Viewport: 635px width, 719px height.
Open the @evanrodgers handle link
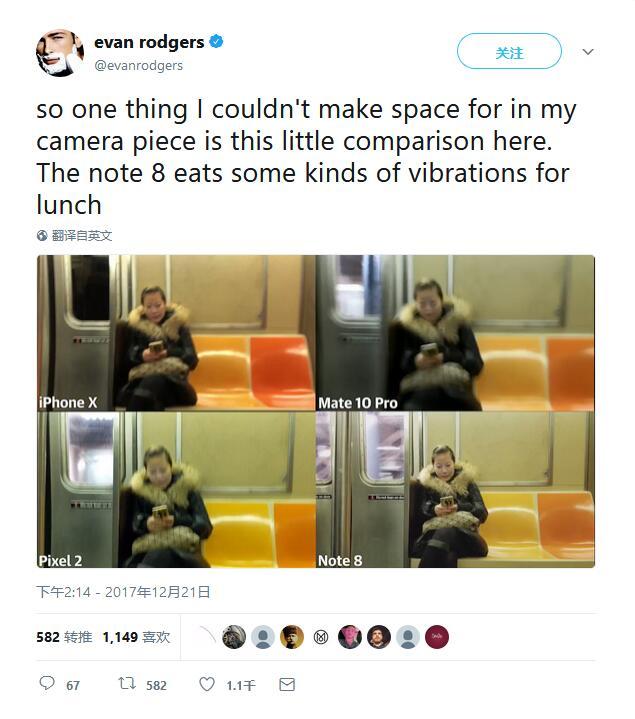click(x=138, y=65)
